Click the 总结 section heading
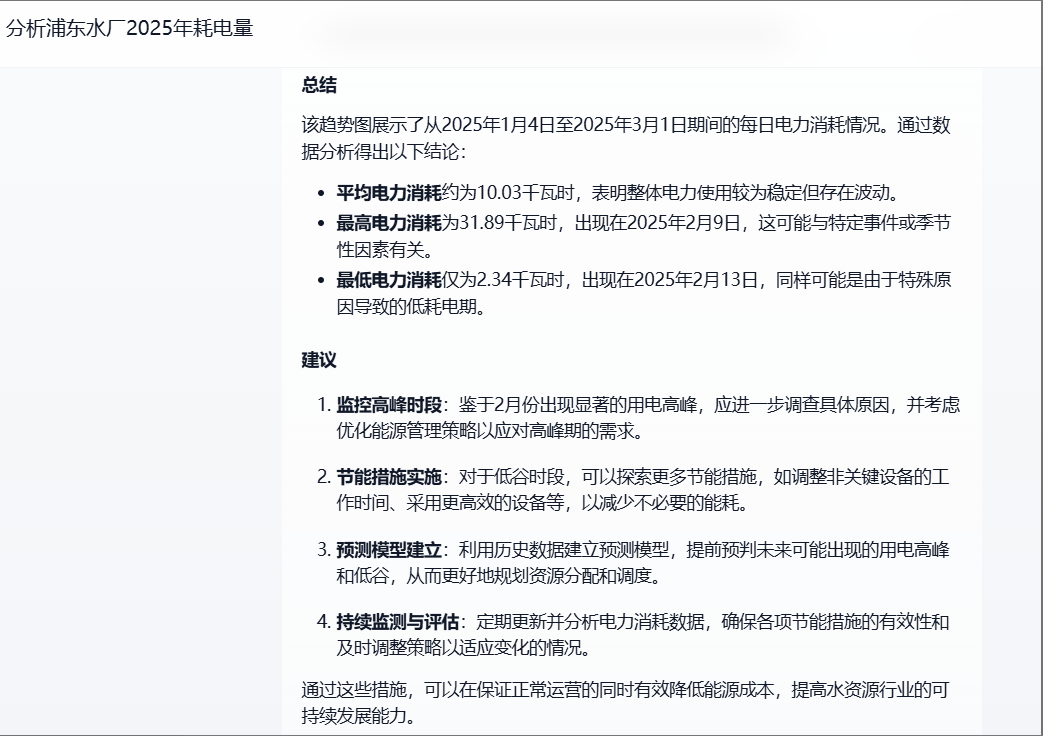The image size is (1043, 736). [x=319, y=86]
